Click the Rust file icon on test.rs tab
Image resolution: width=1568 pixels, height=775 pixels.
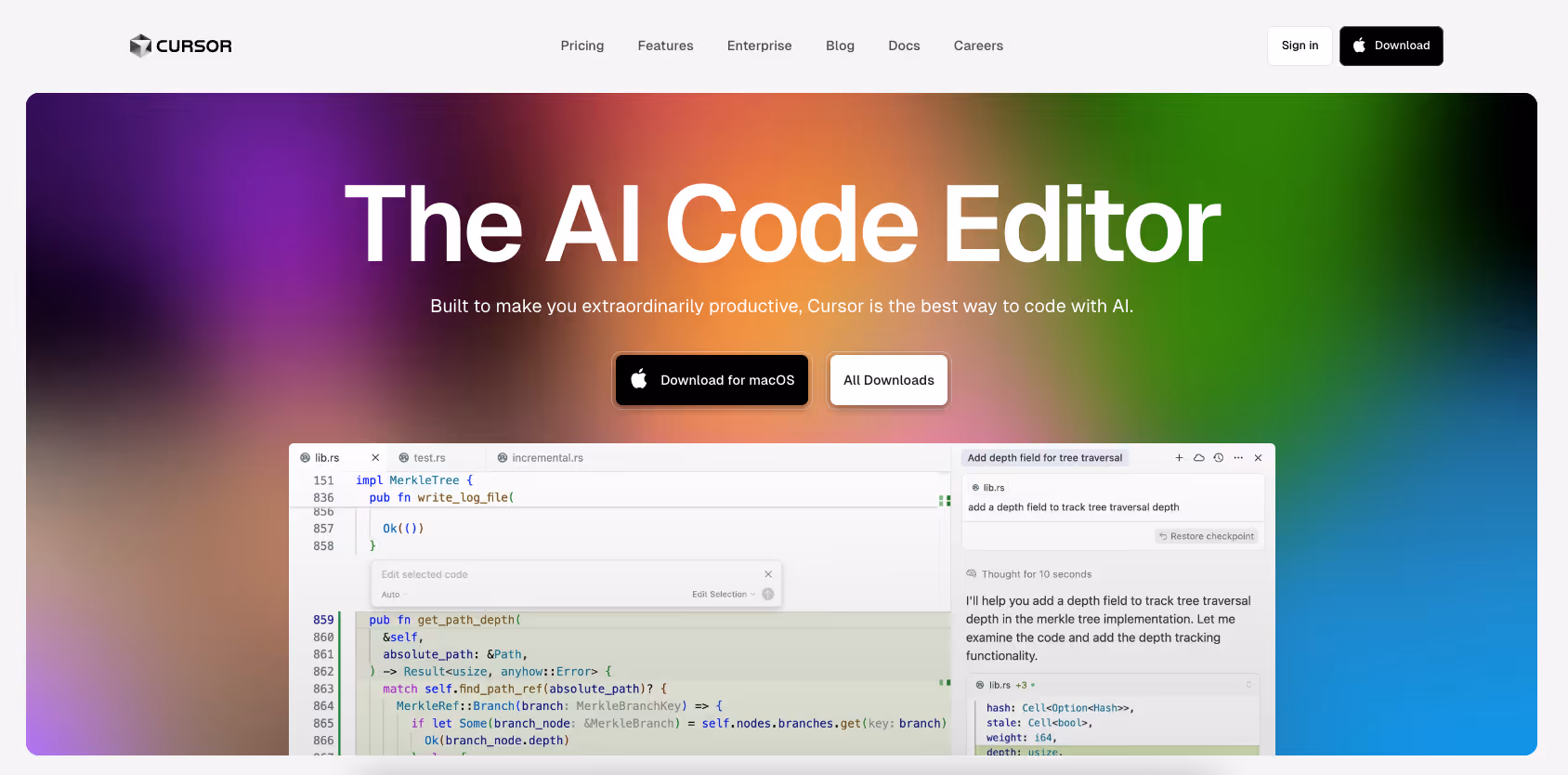click(404, 458)
